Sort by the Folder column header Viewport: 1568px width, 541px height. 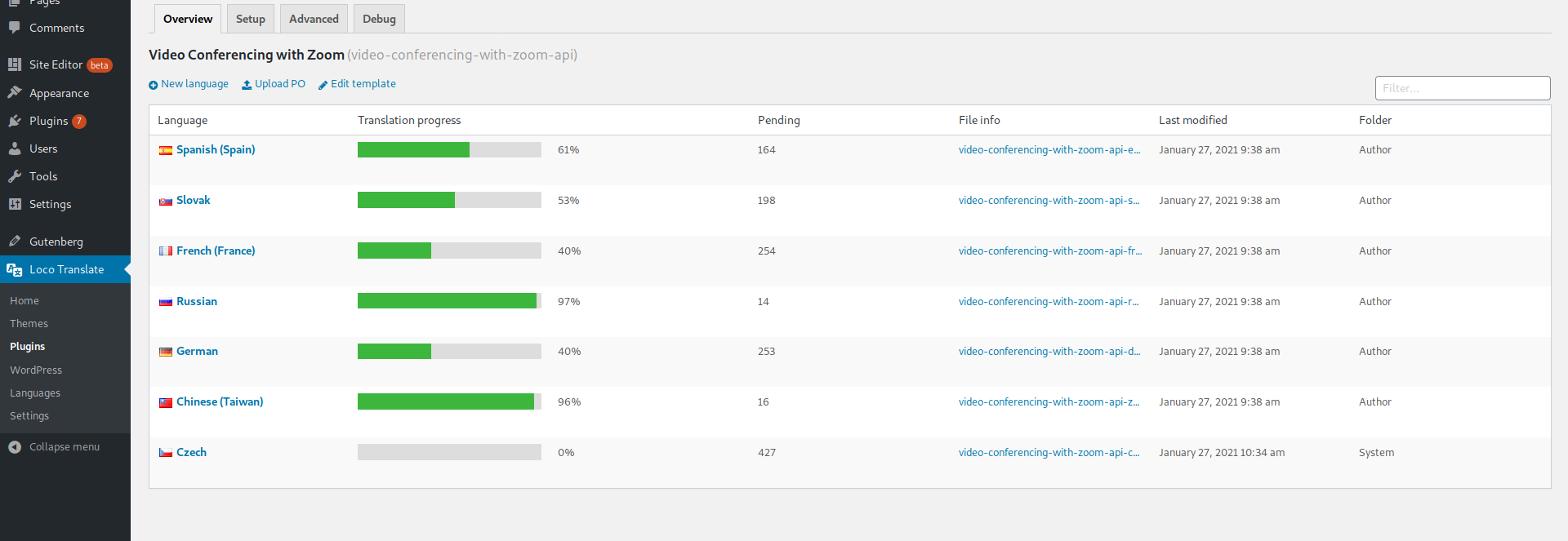point(1375,121)
